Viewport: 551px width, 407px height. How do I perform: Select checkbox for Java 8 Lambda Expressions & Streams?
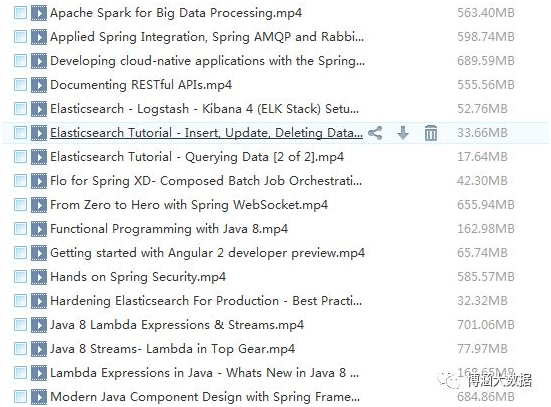(x=20, y=325)
